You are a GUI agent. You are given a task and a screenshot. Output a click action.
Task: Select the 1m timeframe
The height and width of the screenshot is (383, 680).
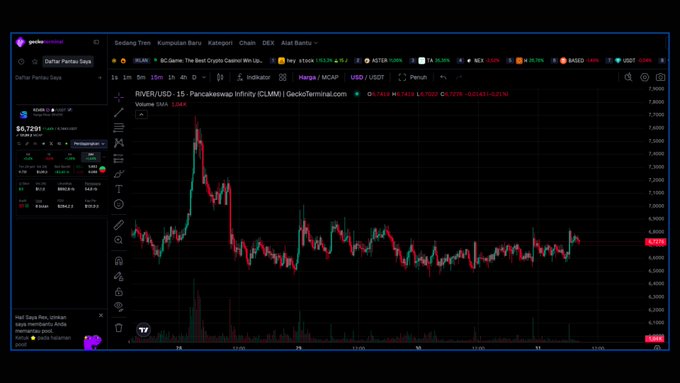point(127,77)
